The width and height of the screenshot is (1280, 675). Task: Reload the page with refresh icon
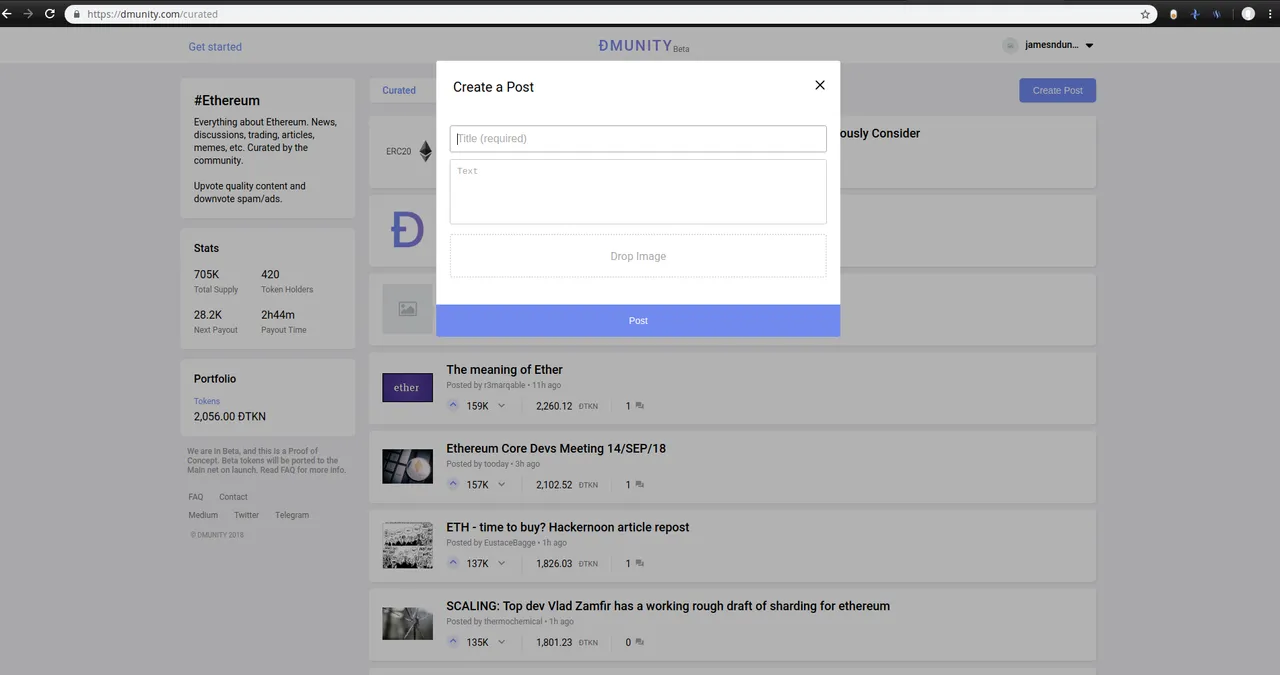50,14
